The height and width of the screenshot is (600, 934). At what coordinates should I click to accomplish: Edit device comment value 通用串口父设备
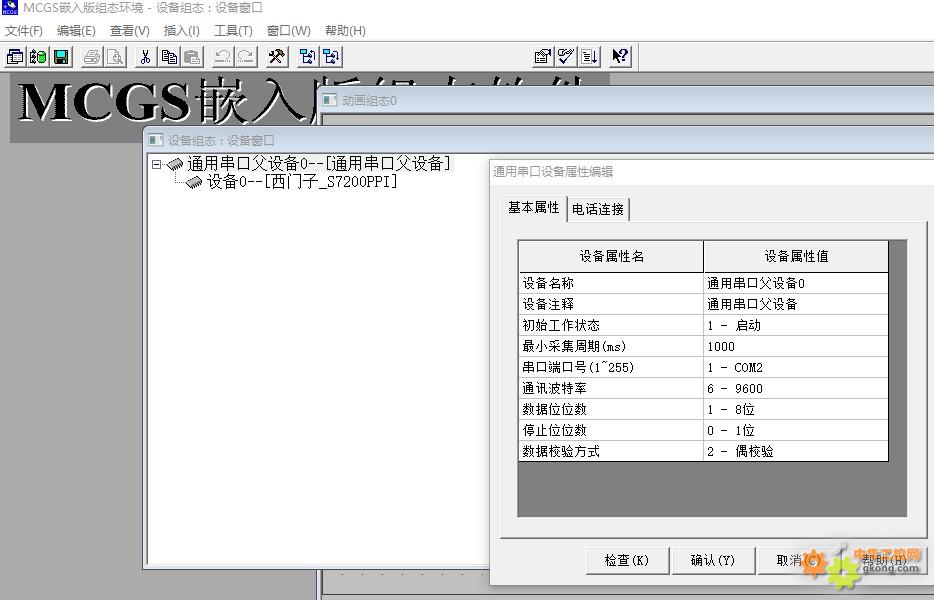coord(796,304)
